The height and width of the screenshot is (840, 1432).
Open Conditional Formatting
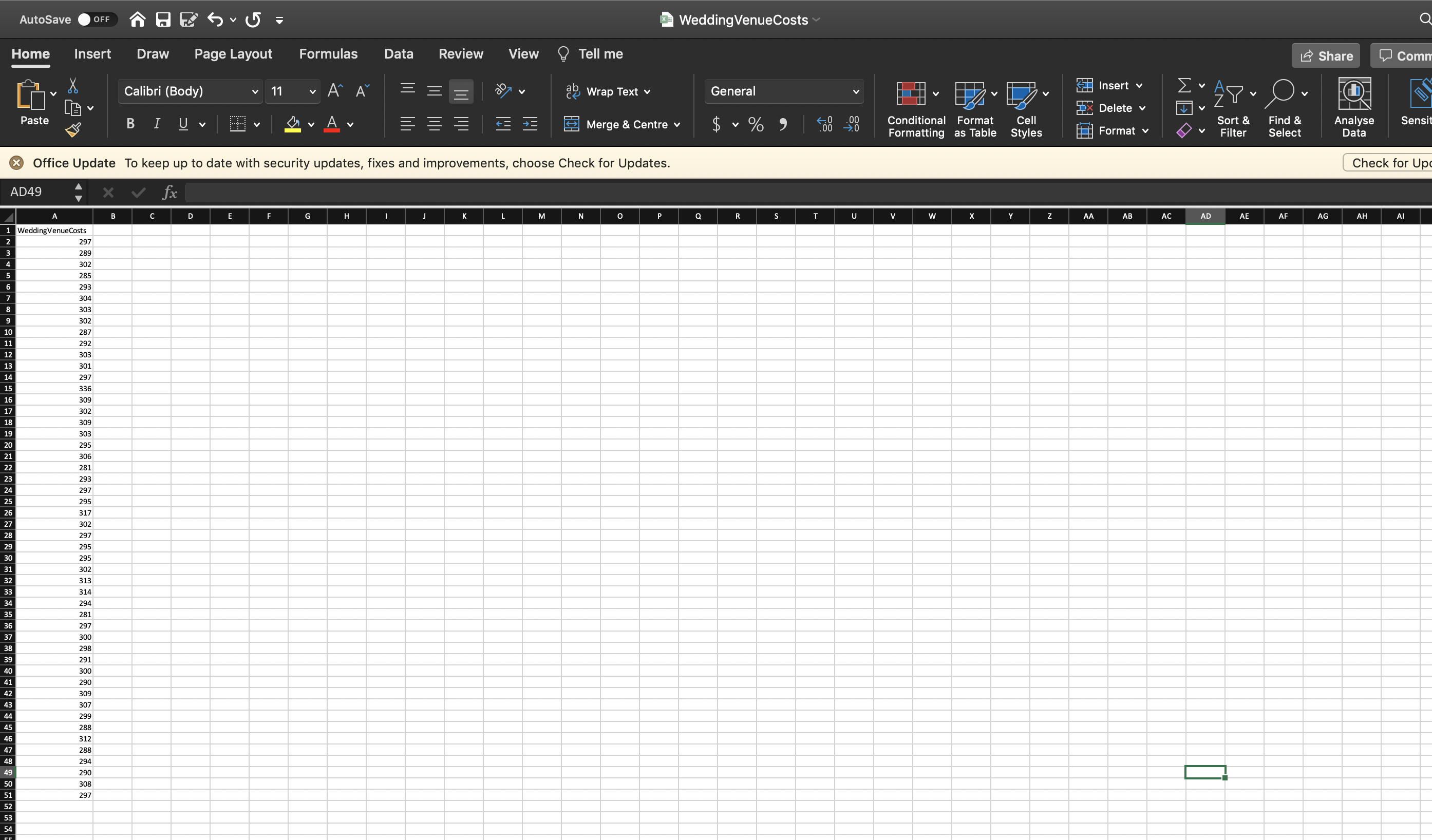915,108
